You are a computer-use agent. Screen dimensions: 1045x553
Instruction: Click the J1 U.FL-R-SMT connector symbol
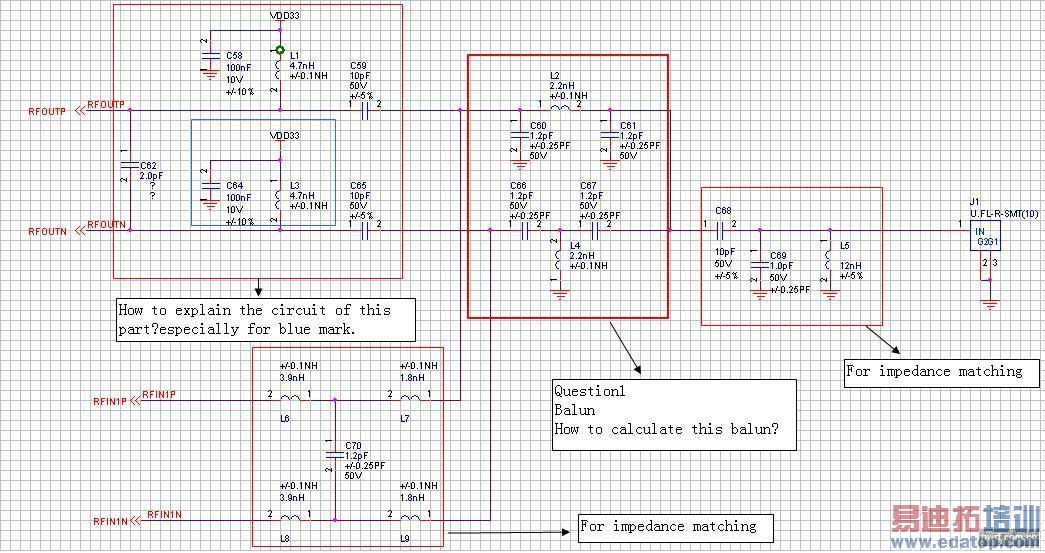(985, 237)
